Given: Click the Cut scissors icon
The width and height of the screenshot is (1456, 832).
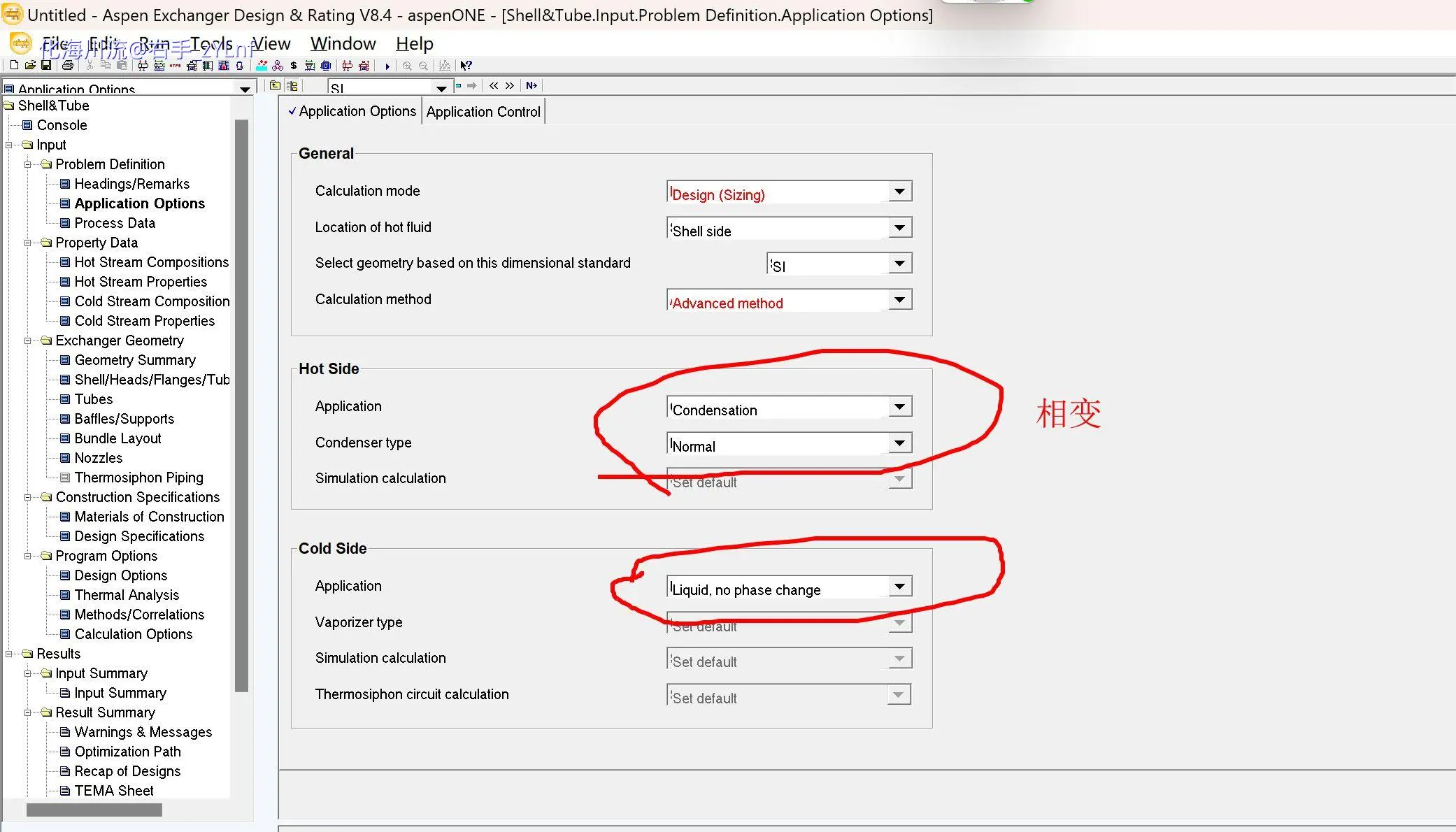Looking at the screenshot, I should 90,66.
